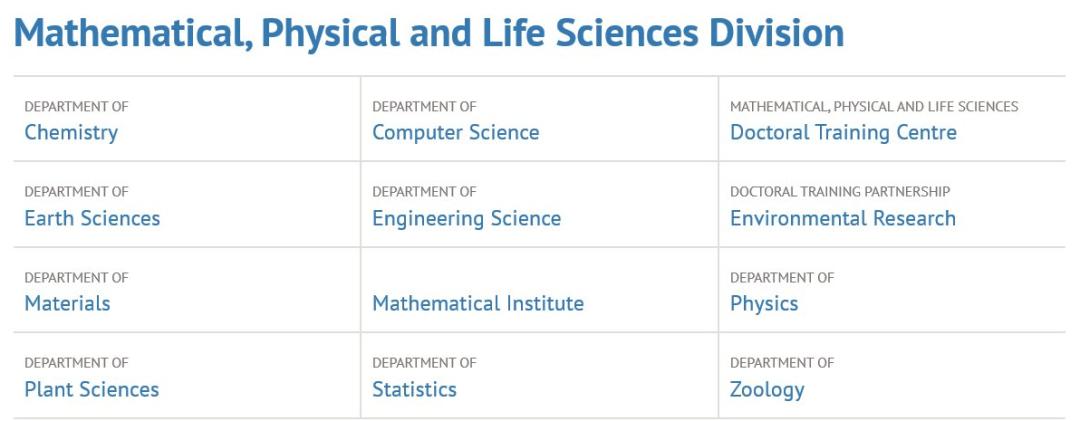Click the Materials department link
Viewport: 1080px width, 421px height.
(x=67, y=303)
